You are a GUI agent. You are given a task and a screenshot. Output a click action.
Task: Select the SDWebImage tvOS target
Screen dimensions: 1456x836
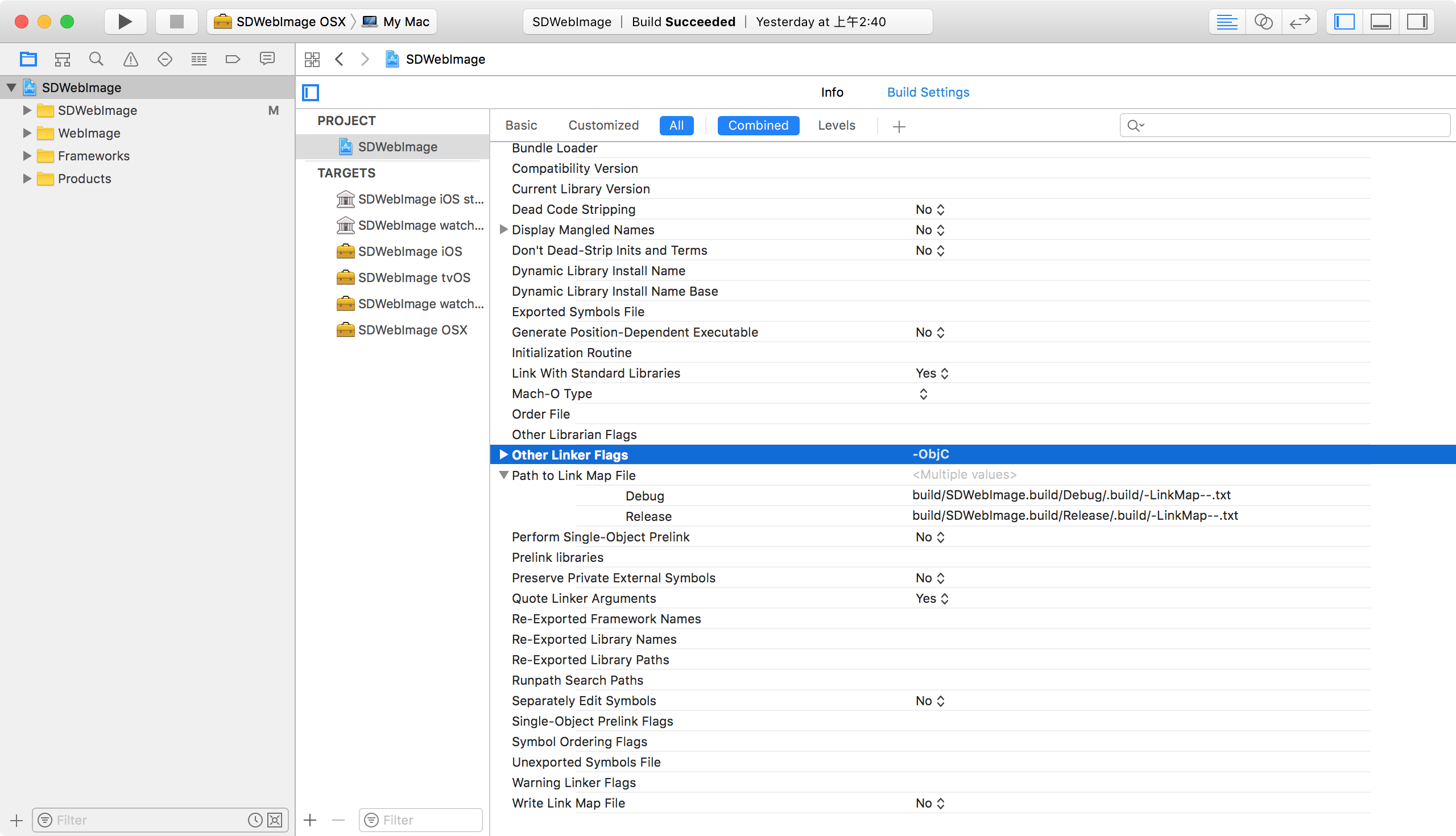(x=403, y=278)
